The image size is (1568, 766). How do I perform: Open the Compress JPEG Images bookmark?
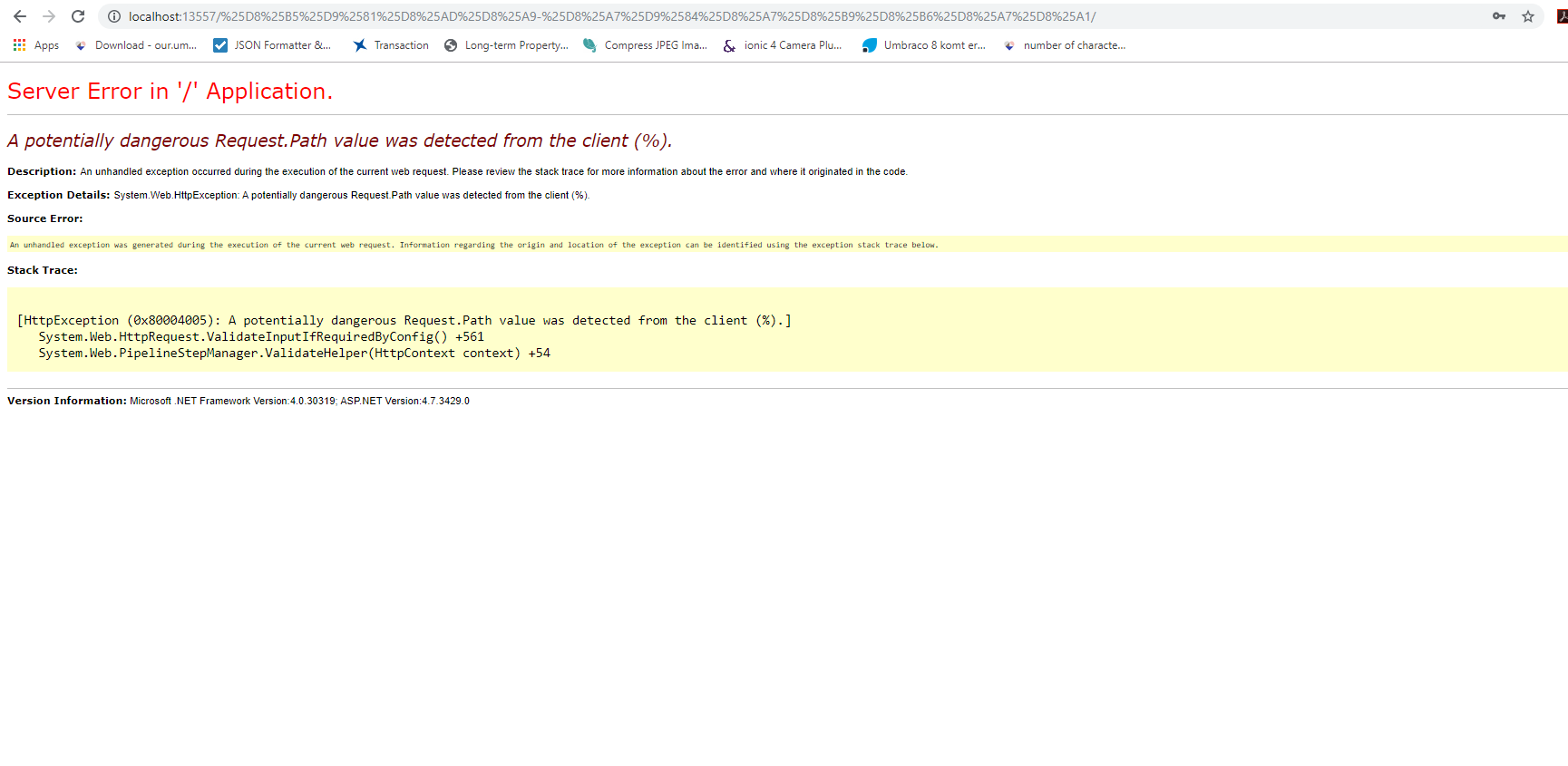645,45
